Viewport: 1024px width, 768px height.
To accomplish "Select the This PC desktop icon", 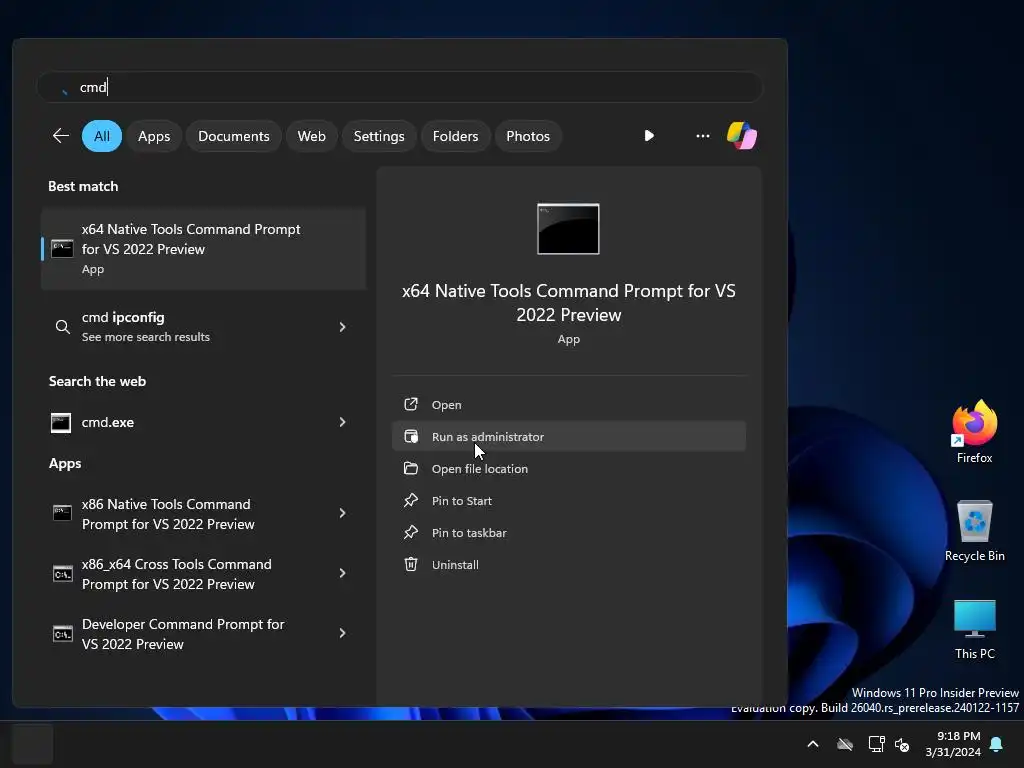I will [974, 630].
